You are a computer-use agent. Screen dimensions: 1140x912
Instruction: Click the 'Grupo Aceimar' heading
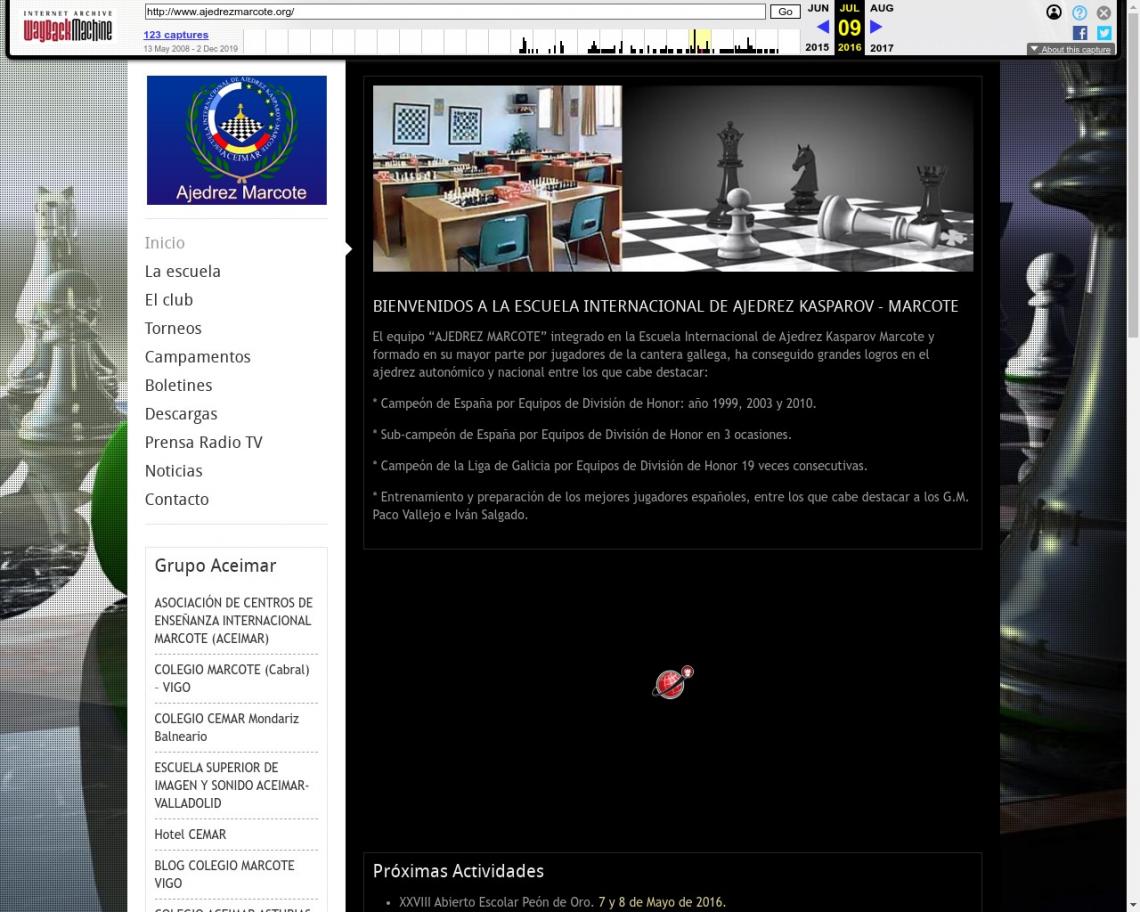click(x=215, y=566)
